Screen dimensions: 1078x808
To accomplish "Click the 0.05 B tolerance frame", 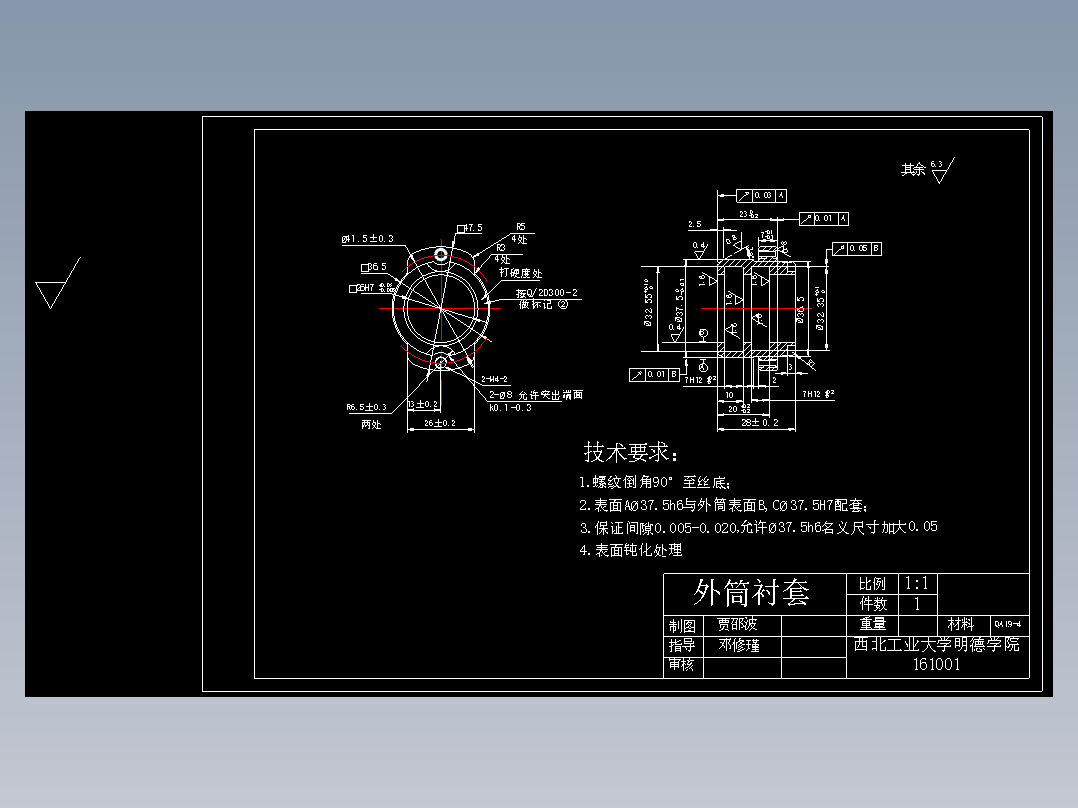I will (x=858, y=249).
